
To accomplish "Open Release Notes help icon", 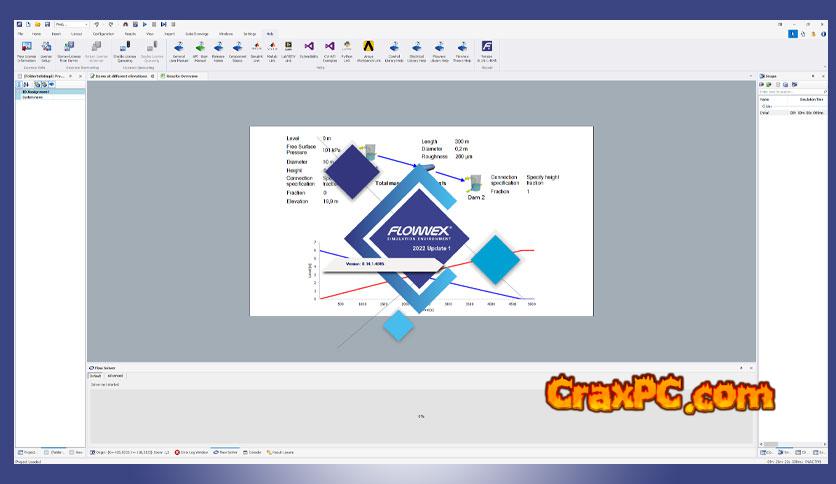I will point(219,52).
